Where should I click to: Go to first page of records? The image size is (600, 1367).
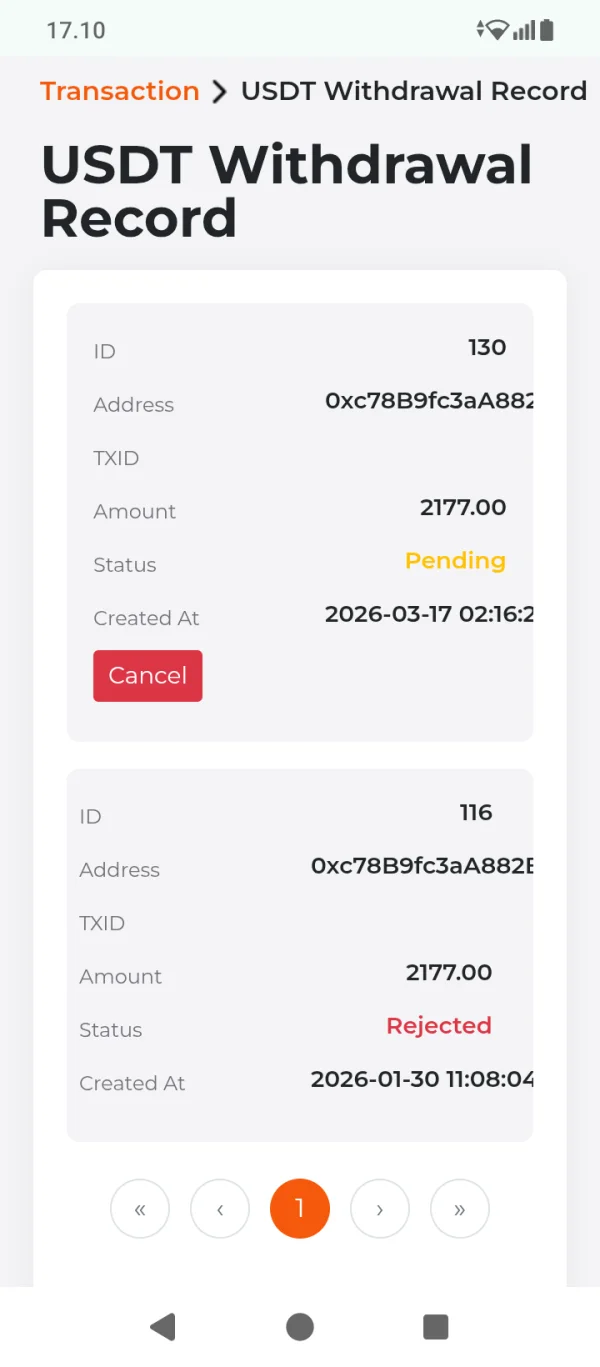coord(140,1209)
